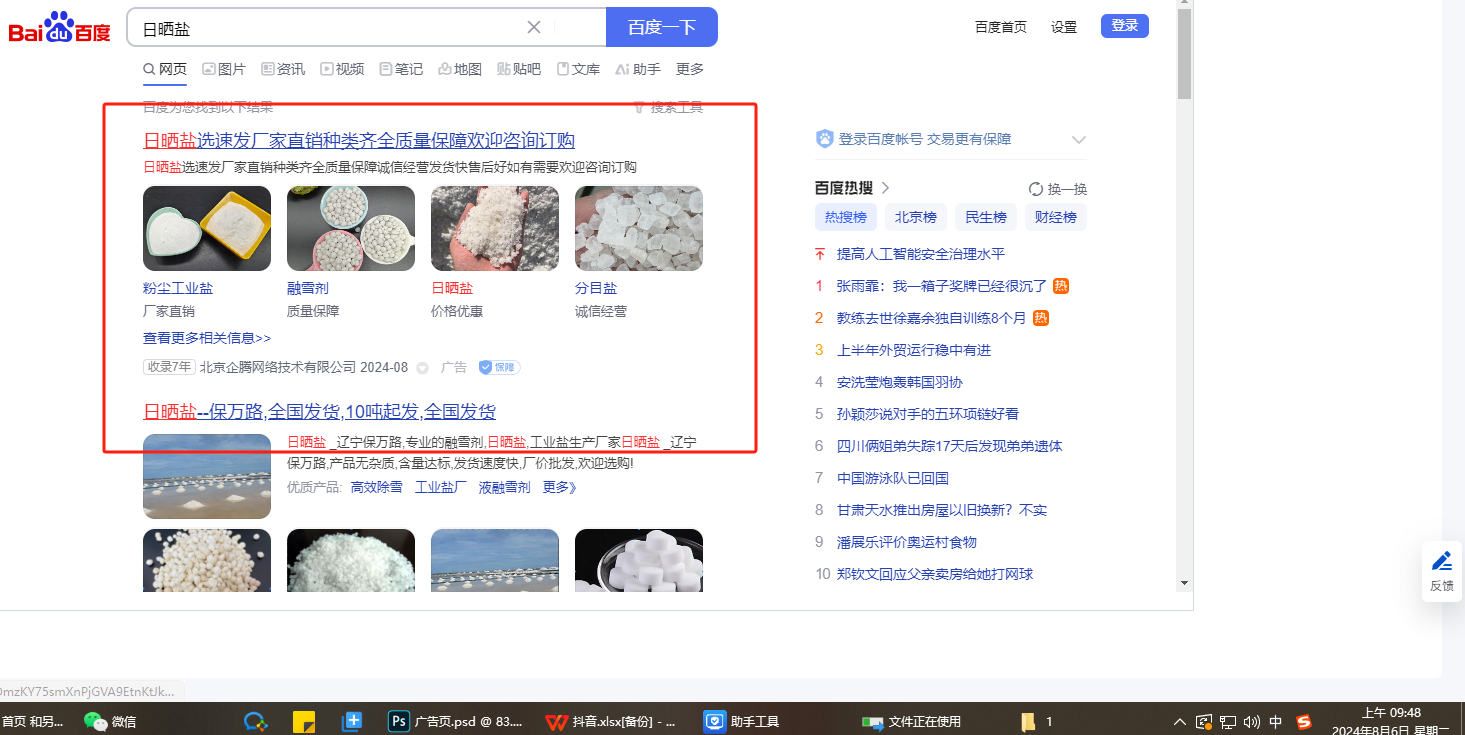
Task: Open 助手工具 in the taskbar
Action: tap(742, 721)
